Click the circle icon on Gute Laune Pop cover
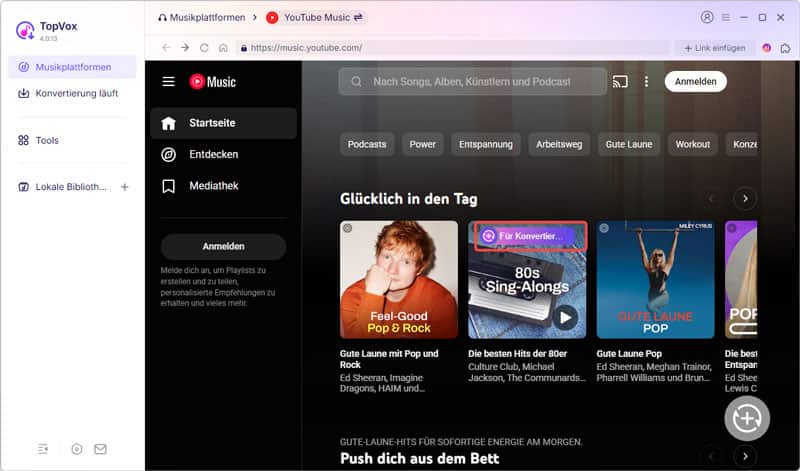The height and width of the screenshot is (471, 800). (604, 228)
